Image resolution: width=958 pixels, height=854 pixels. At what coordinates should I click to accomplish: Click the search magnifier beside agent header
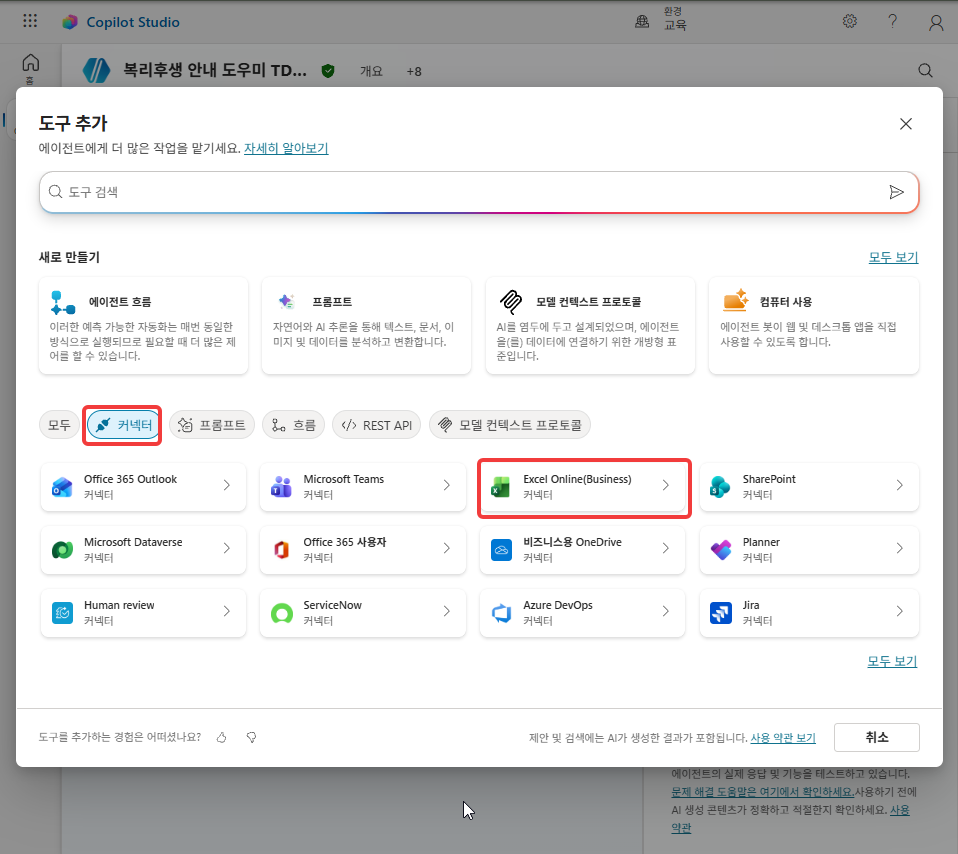pyautogui.click(x=926, y=71)
